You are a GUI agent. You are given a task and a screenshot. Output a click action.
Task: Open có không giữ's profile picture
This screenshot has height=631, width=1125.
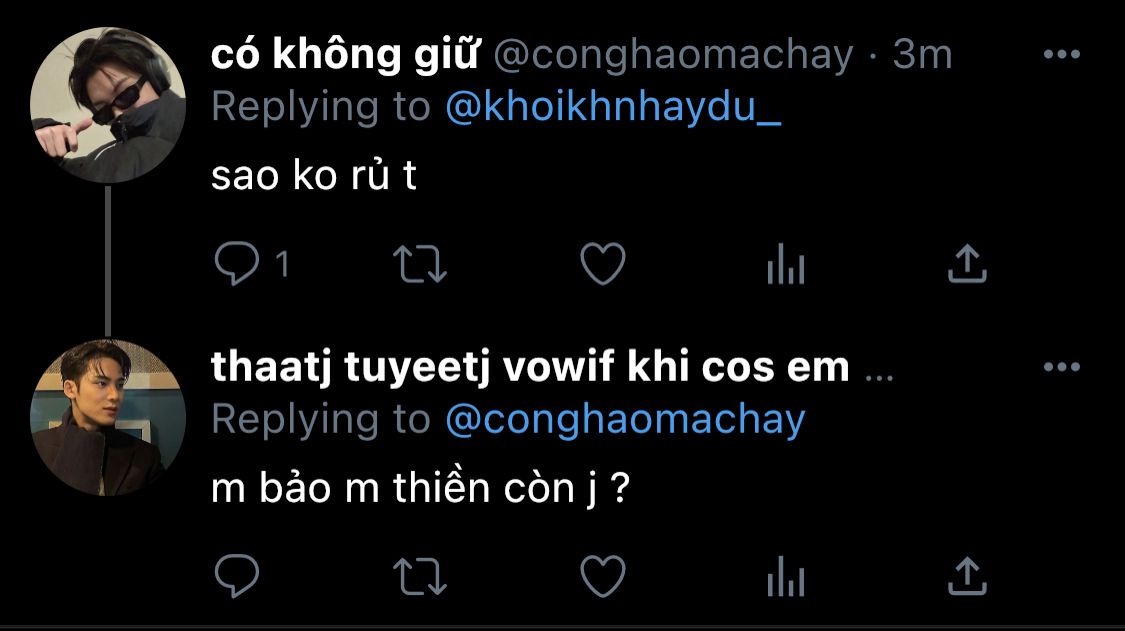pyautogui.click(x=108, y=105)
